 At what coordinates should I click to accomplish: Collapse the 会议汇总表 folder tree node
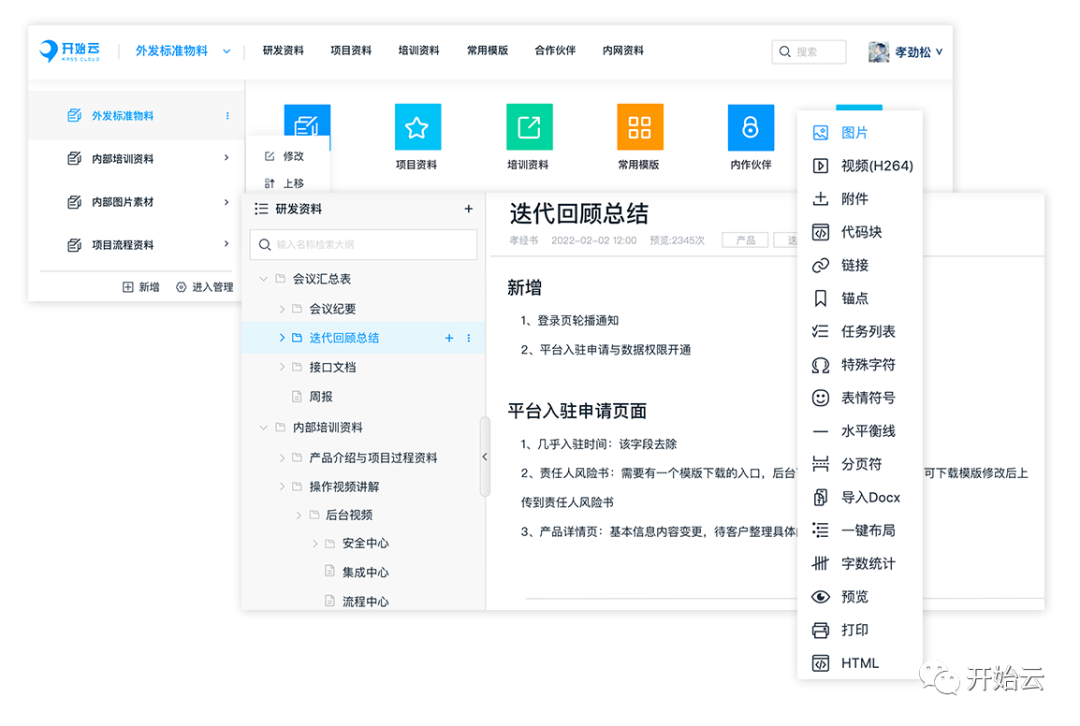click(264, 279)
